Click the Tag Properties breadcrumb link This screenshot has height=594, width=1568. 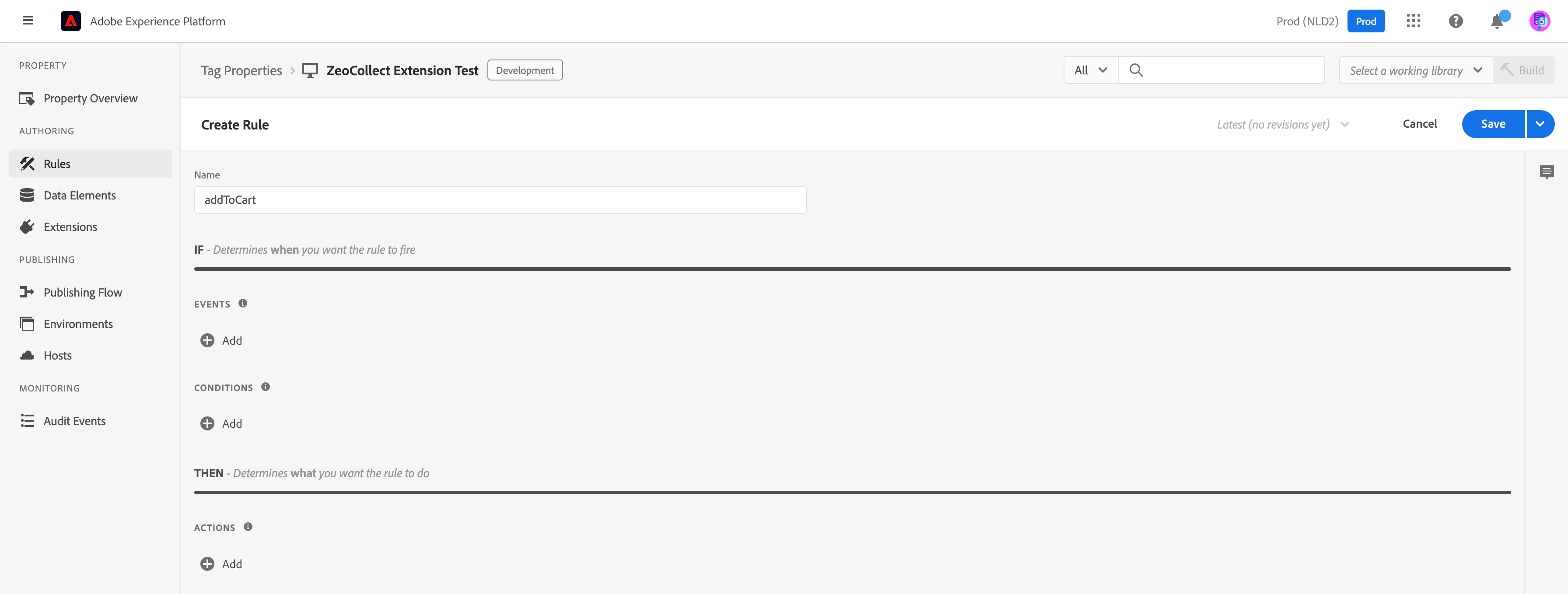pyautogui.click(x=241, y=70)
